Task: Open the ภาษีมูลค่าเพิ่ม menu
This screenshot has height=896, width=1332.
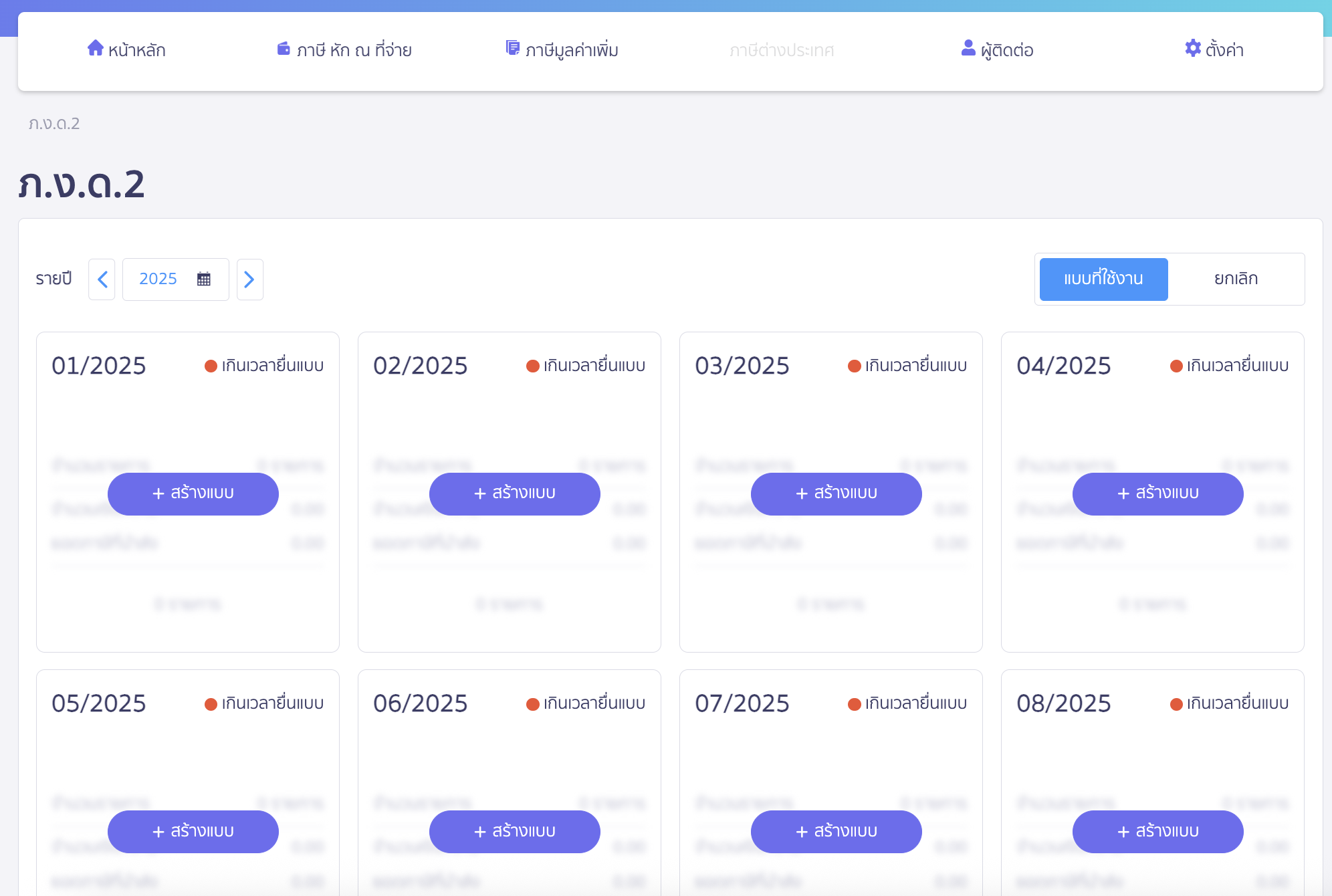Action: pos(571,50)
